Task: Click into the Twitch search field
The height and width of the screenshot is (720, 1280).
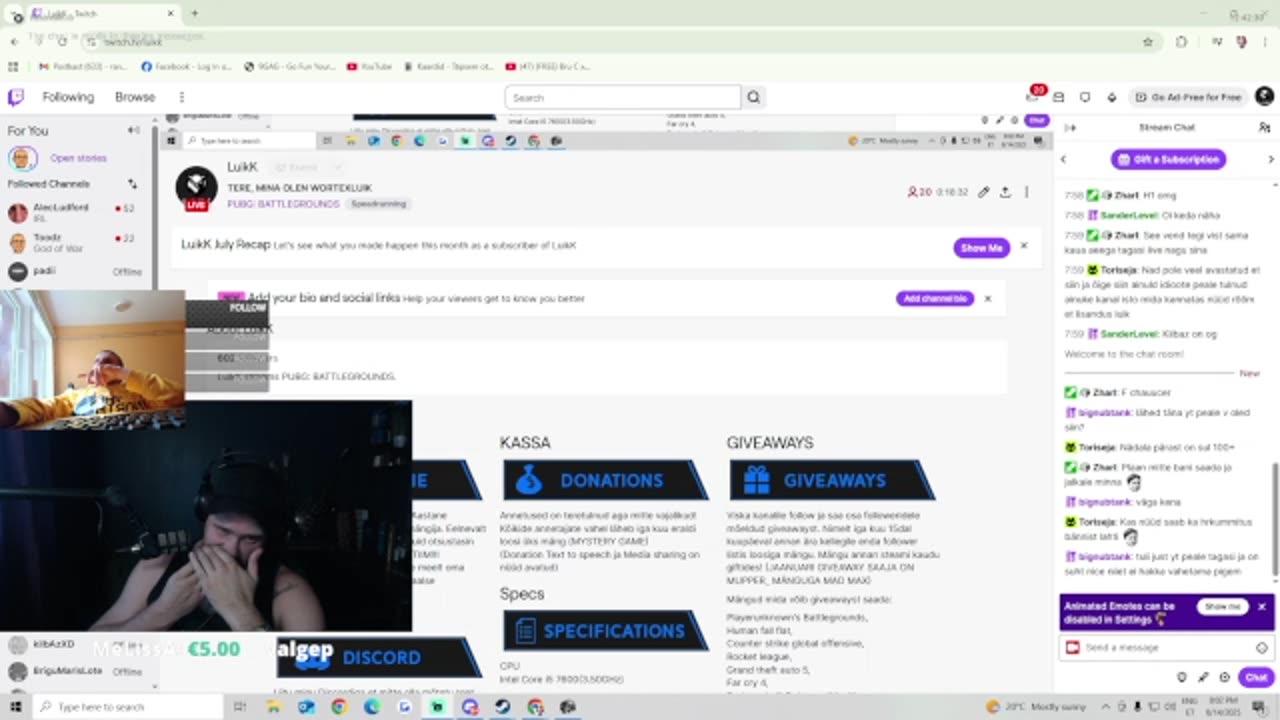Action: pos(623,97)
